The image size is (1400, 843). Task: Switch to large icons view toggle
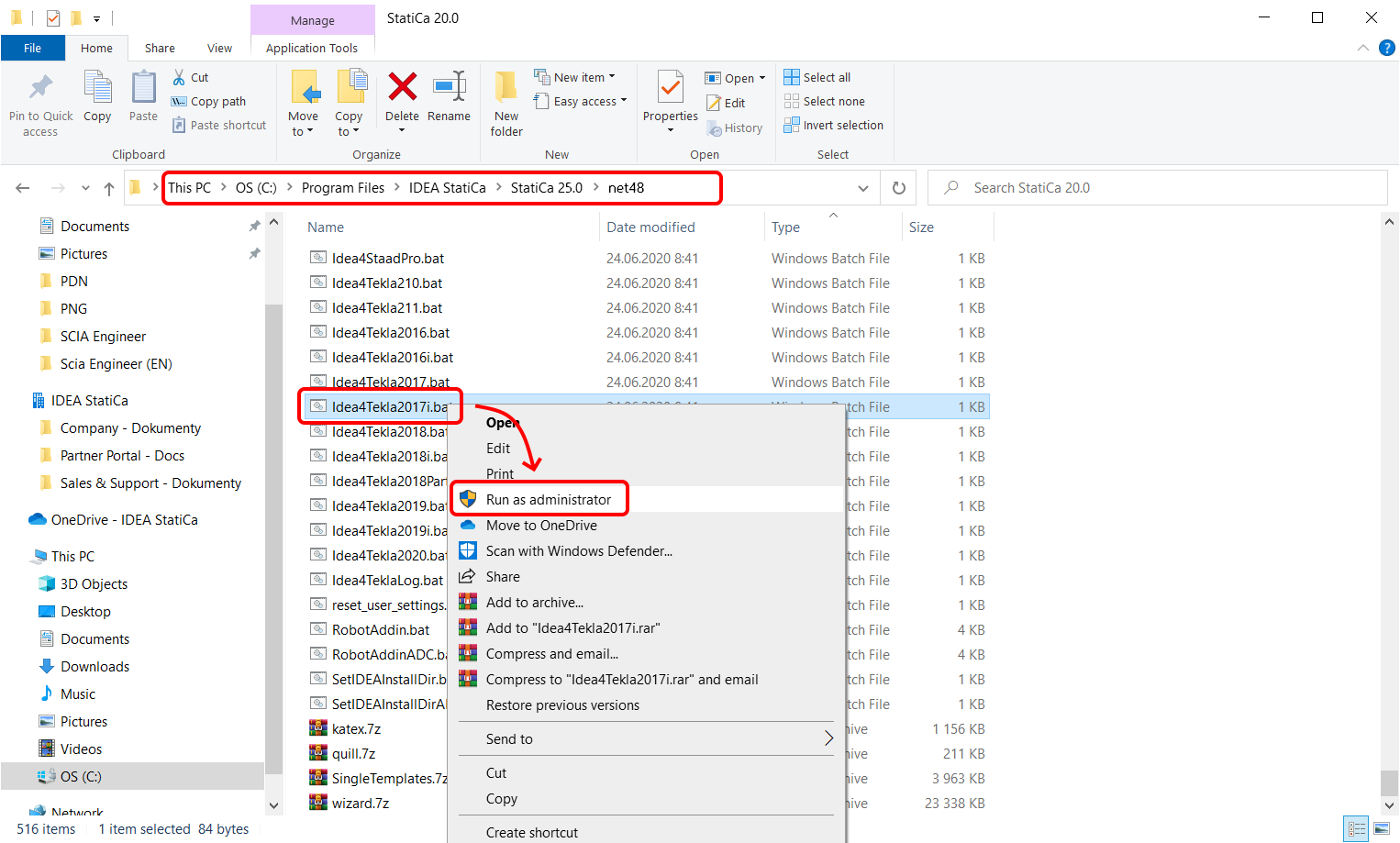[x=1382, y=829]
